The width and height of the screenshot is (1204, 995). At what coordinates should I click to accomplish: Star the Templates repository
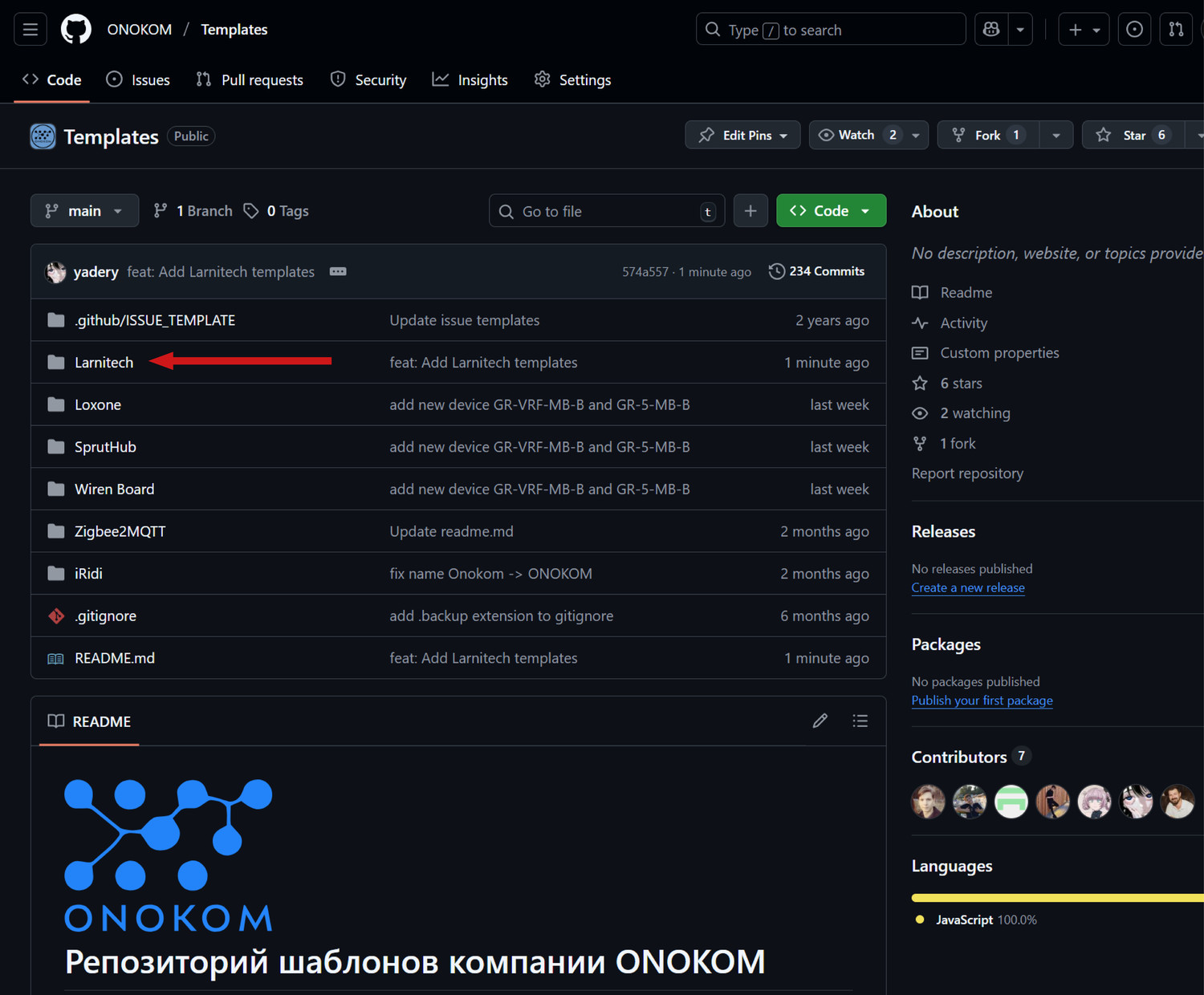point(1134,135)
